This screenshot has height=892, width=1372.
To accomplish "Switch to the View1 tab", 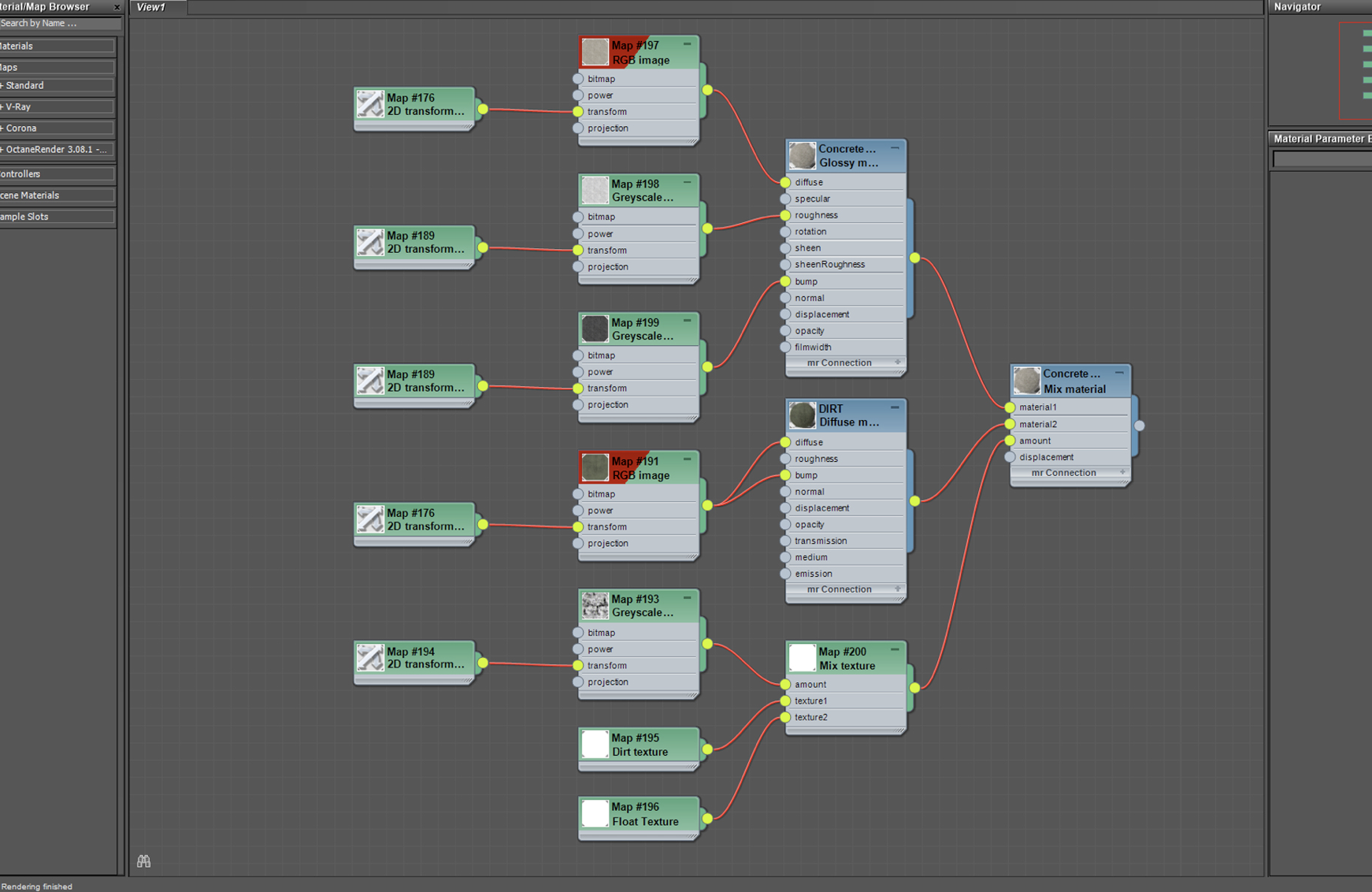I will pos(152,7).
